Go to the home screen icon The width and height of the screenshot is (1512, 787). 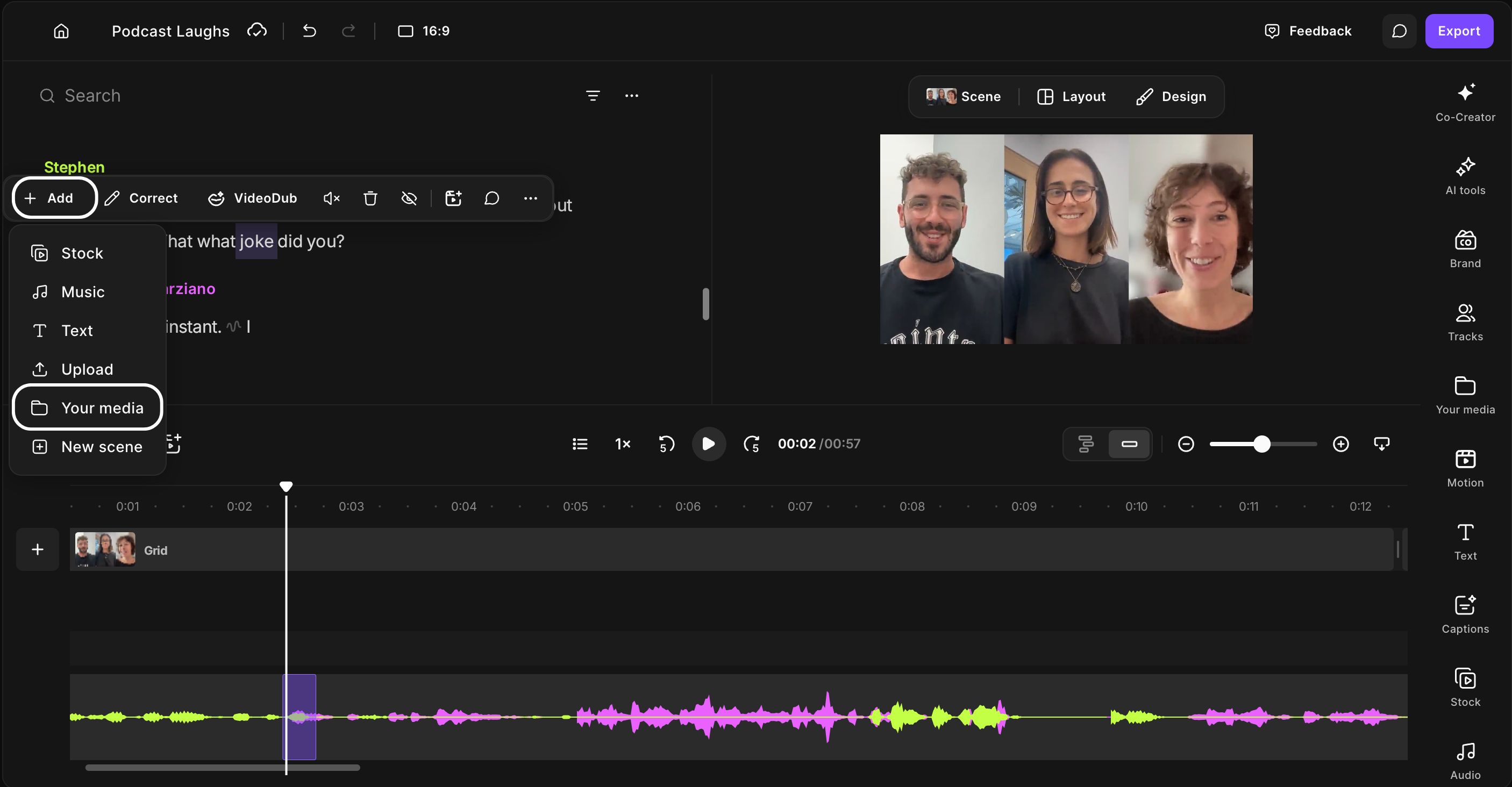click(62, 31)
